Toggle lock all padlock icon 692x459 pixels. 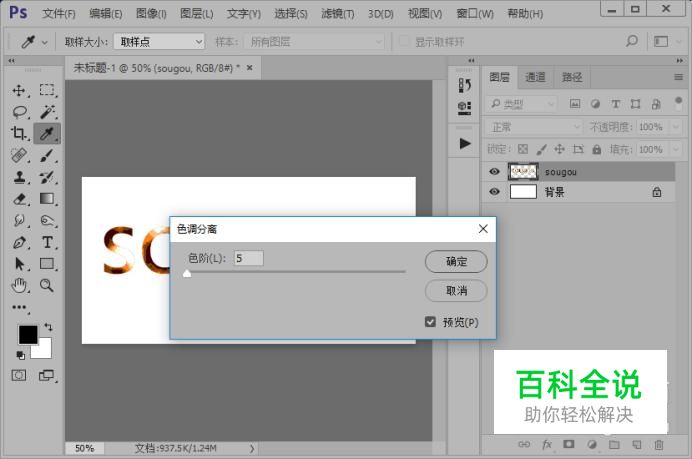[596, 149]
